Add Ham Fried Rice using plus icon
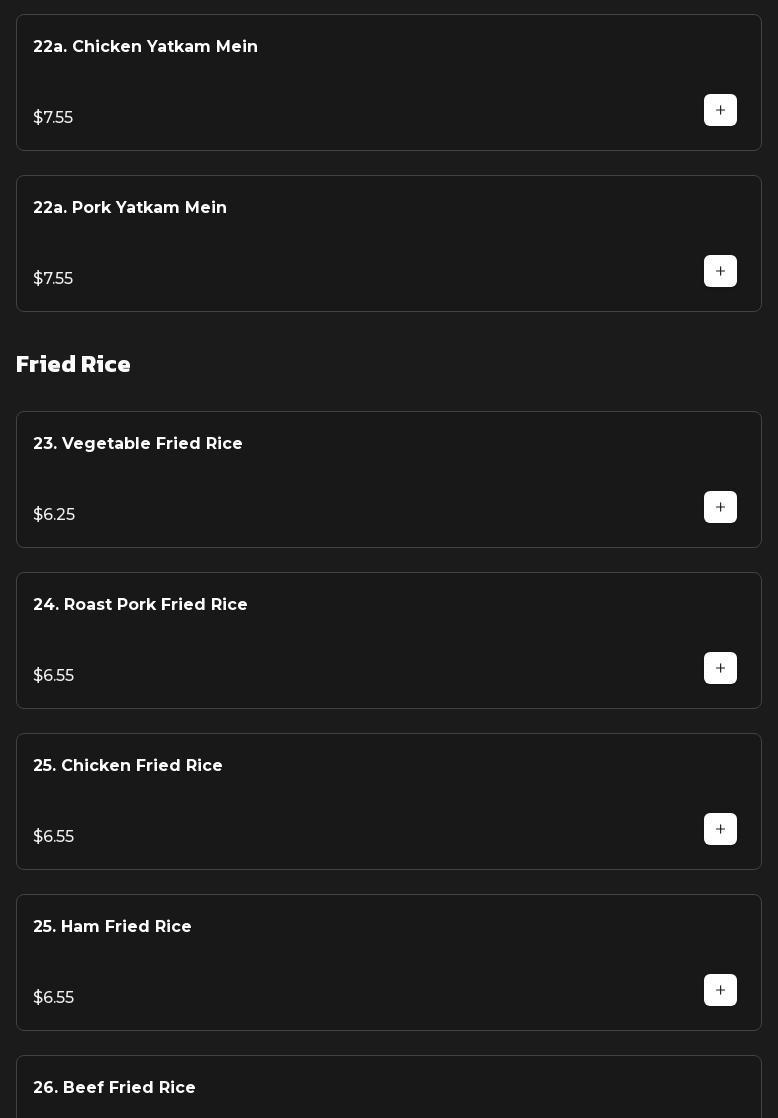The height and width of the screenshot is (1118, 778). pos(720,990)
